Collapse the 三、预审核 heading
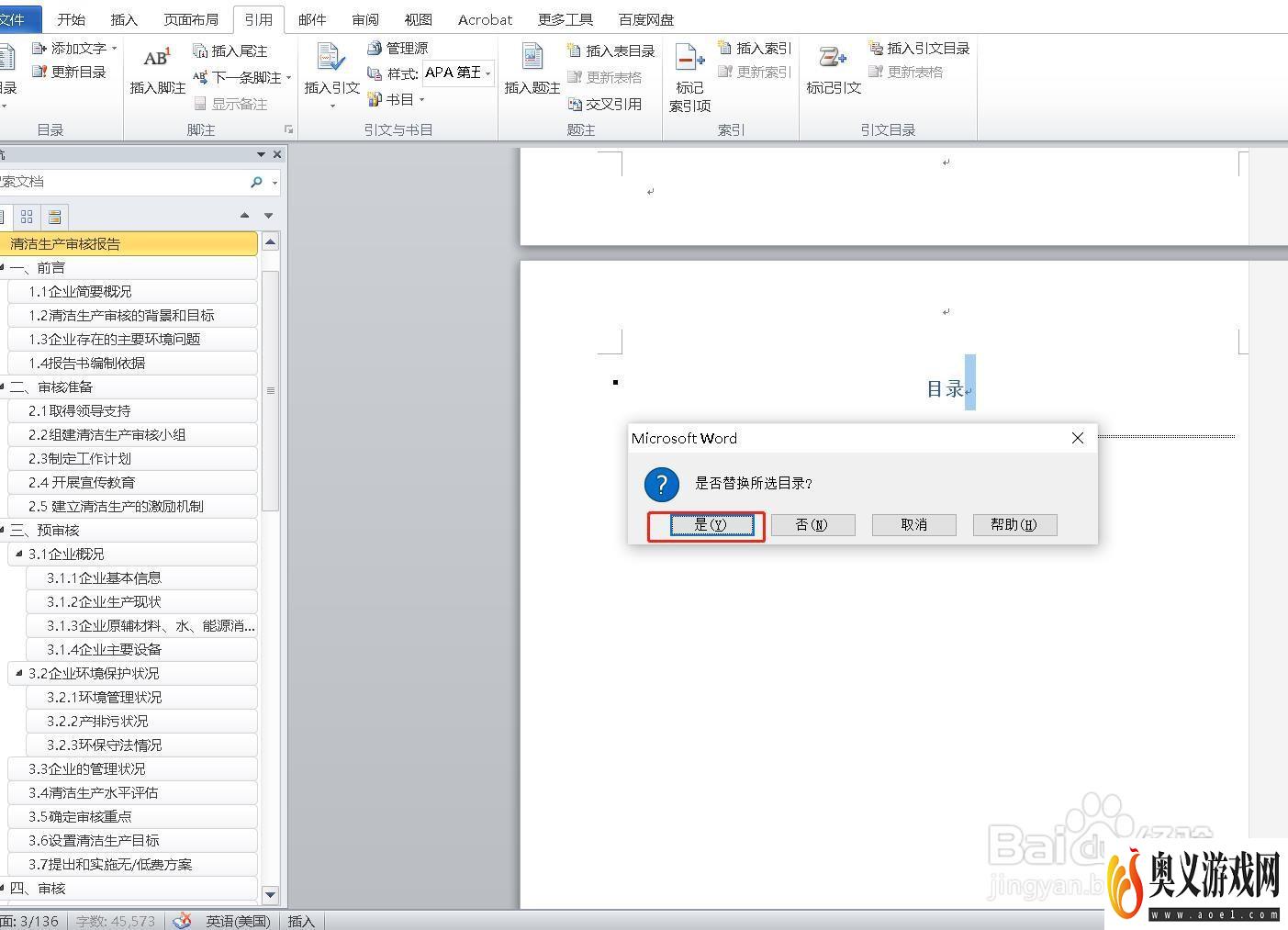 [x=3, y=529]
